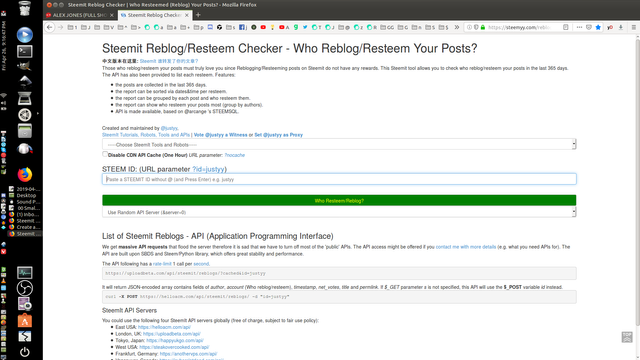Screen dimensions: 640x360
Task: Open bookmark folder labeled 1
Action: [x=73, y=27]
